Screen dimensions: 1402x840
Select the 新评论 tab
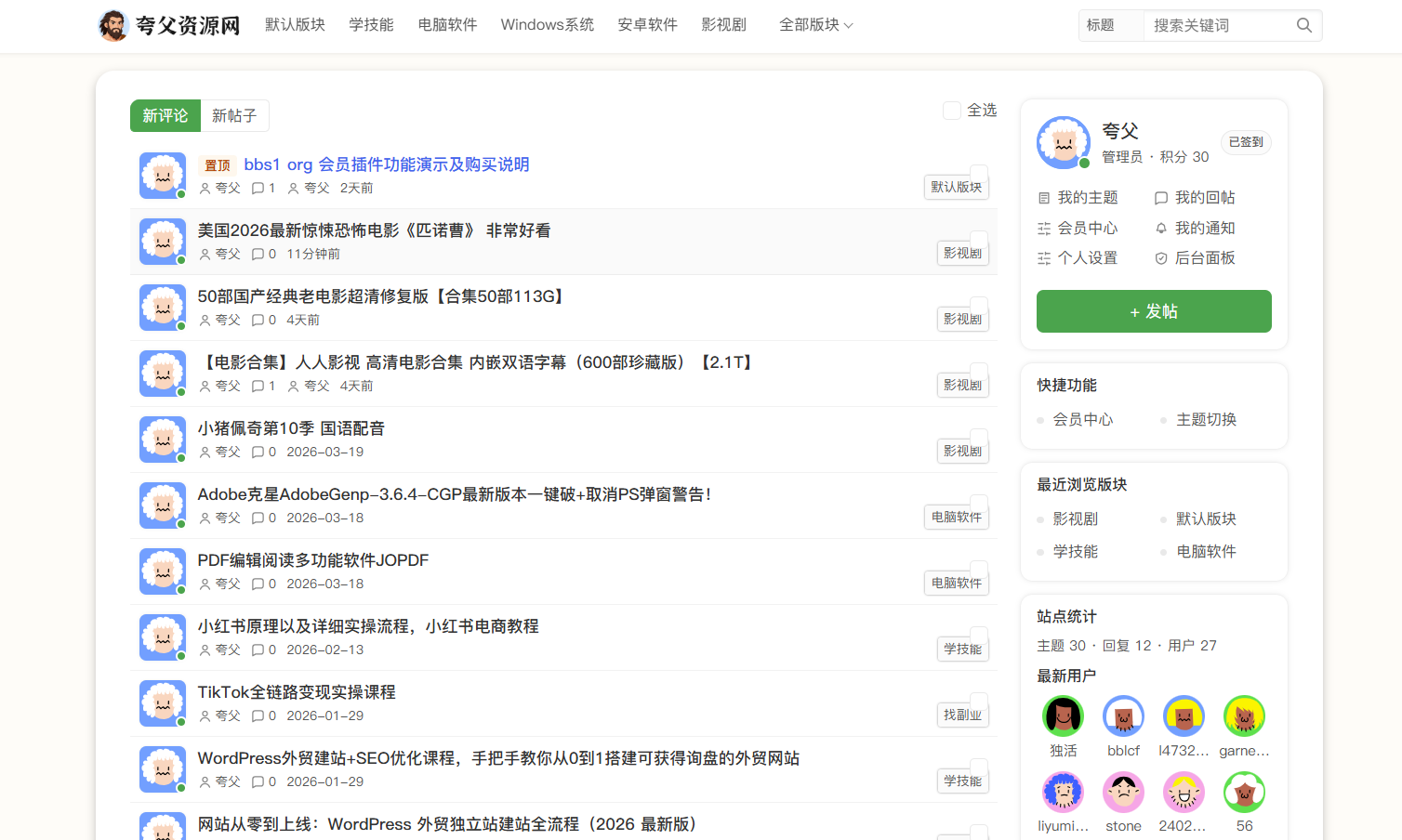tap(165, 116)
